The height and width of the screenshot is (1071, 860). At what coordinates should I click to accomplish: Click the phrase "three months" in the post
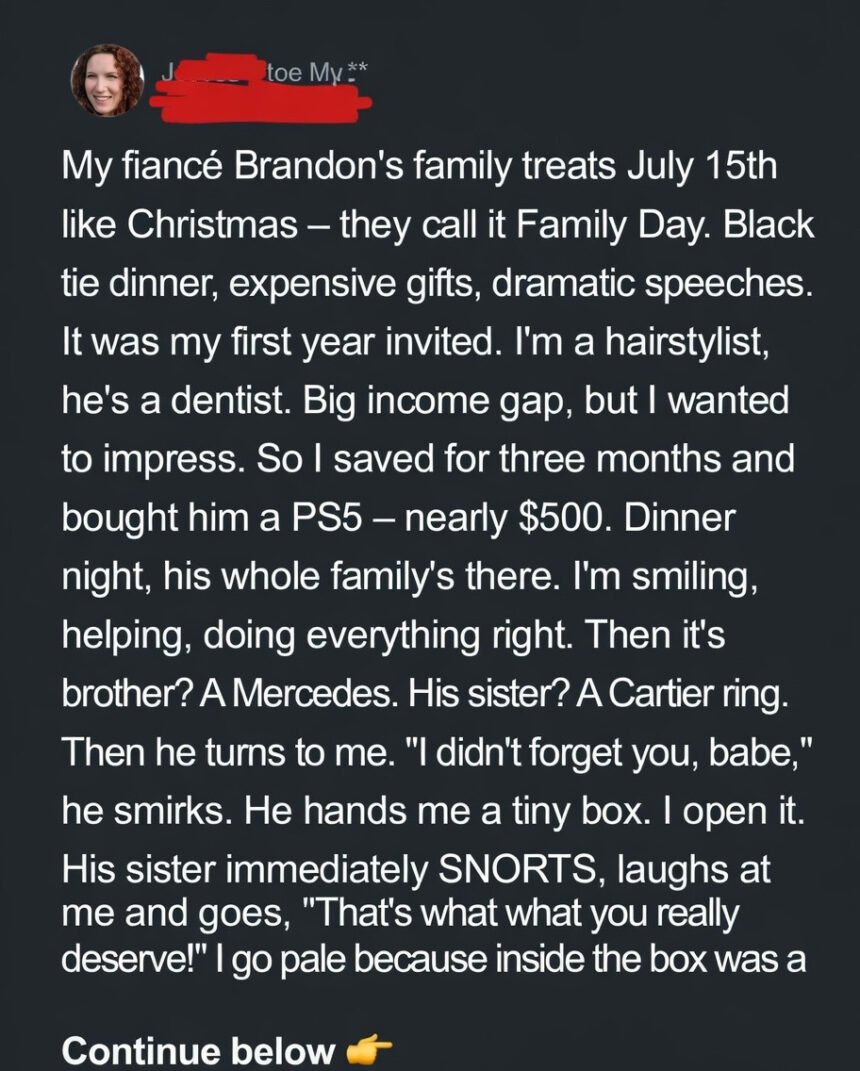tap(625, 460)
